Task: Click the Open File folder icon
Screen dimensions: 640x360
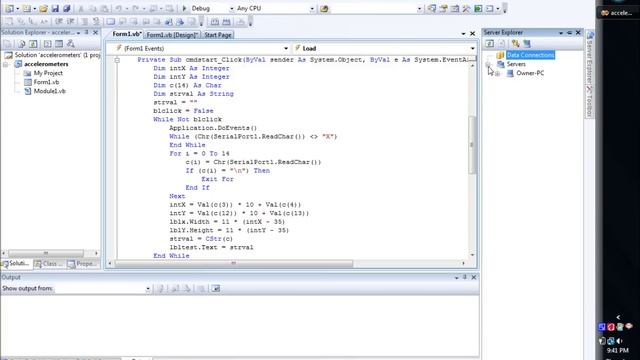Action: pyautogui.click(x=43, y=8)
